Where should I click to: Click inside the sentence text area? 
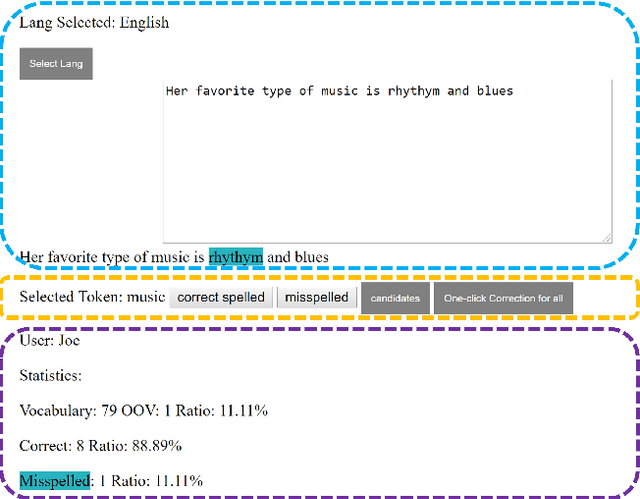point(387,160)
